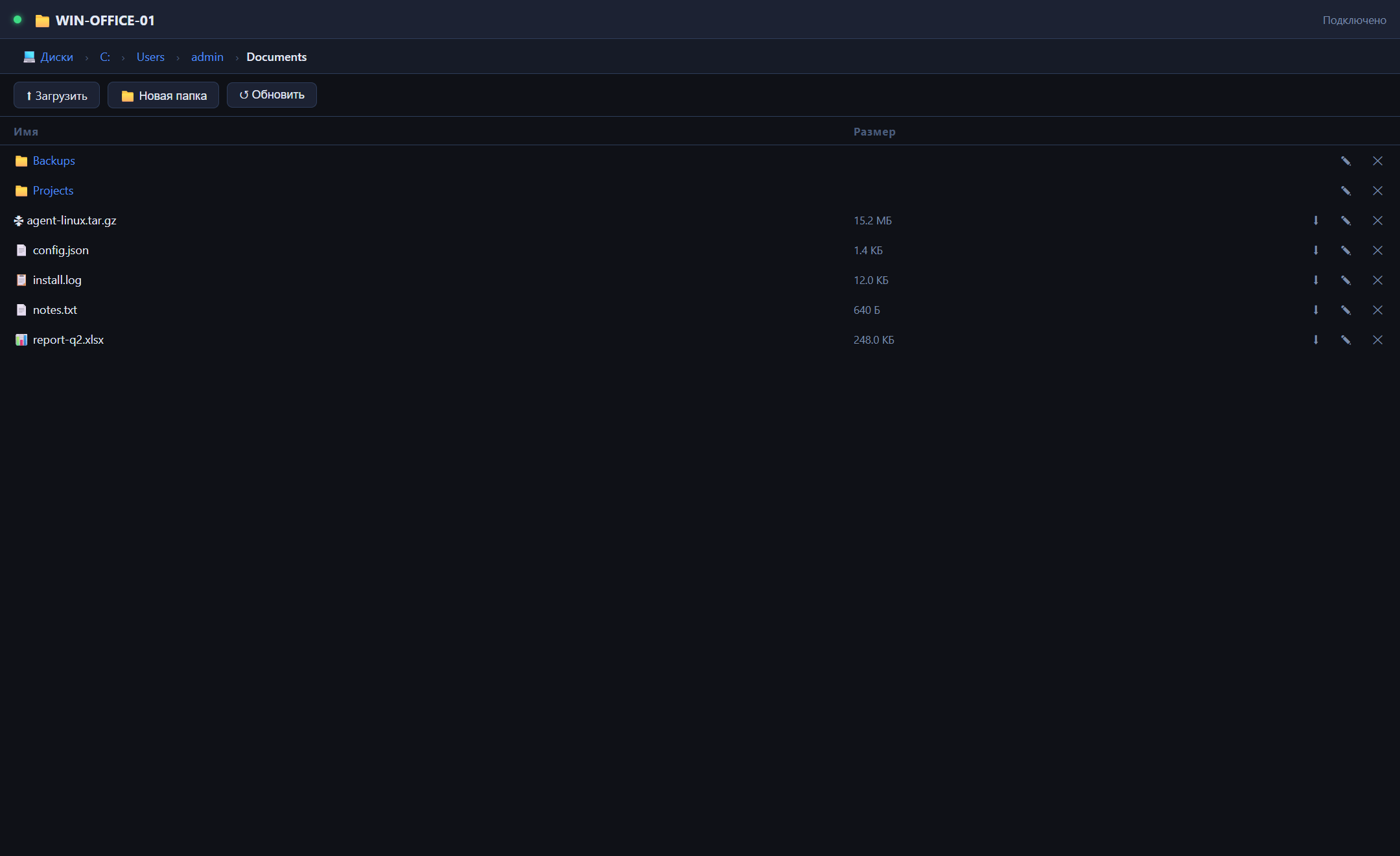Delete the install.log file

pyautogui.click(x=1378, y=280)
